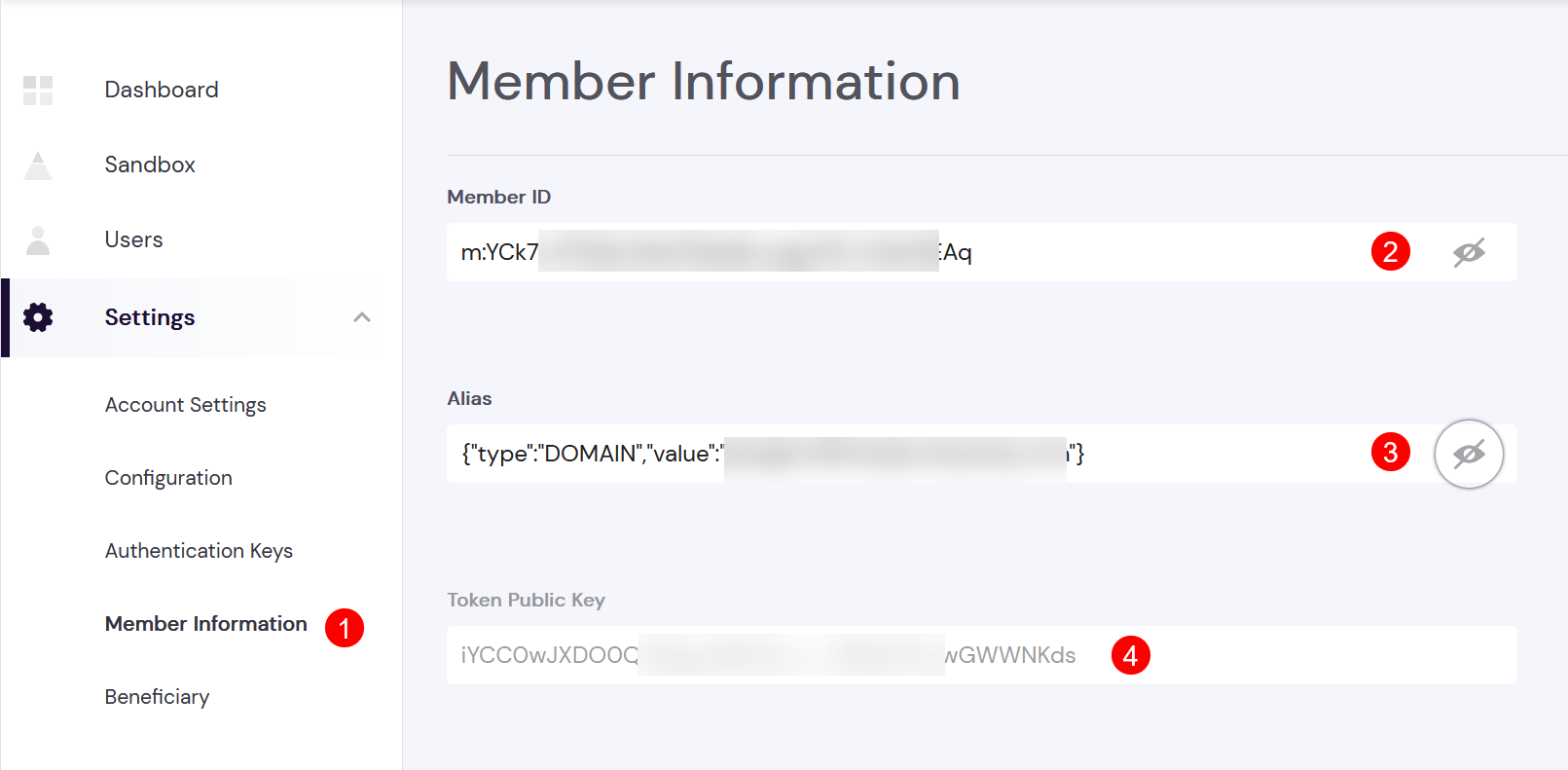This screenshot has height=770, width=1568.
Task: Click the Token Public Key field
Action: (981, 655)
